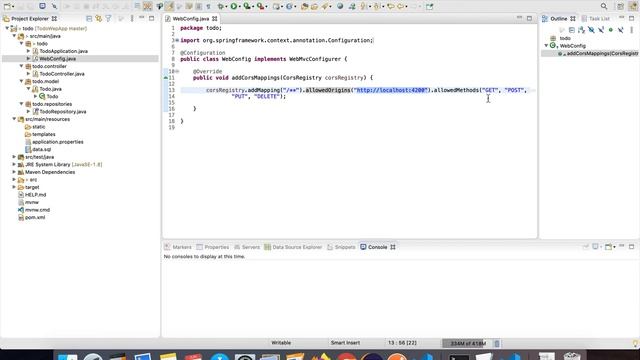Collapse the todo.model package
Image resolution: width=640 pixels, height=360 pixels.
click(21, 81)
